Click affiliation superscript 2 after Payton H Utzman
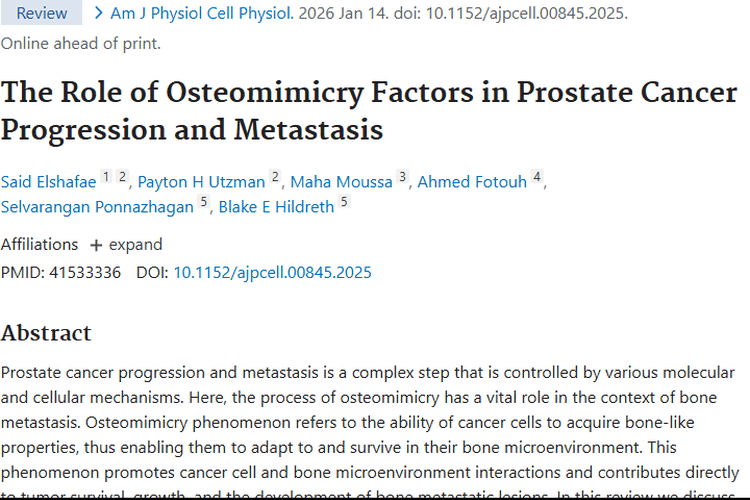 pyautogui.click(x=275, y=177)
